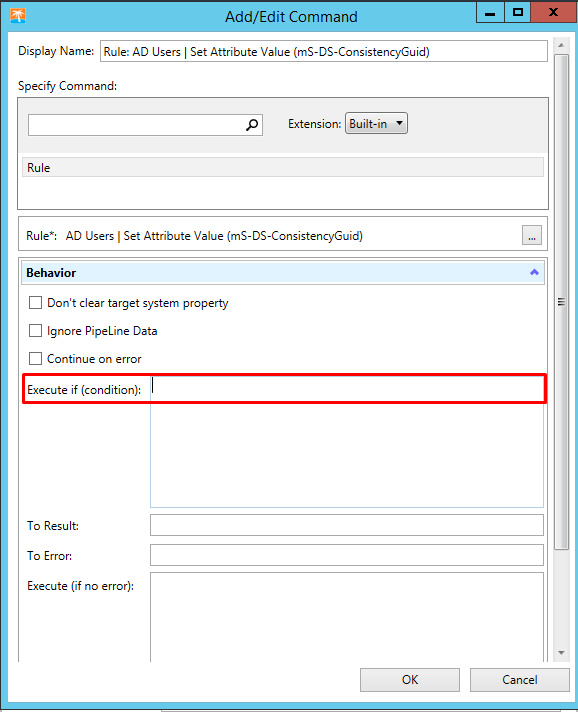Confirm with the OK button
The image size is (578, 712).
tap(410, 680)
